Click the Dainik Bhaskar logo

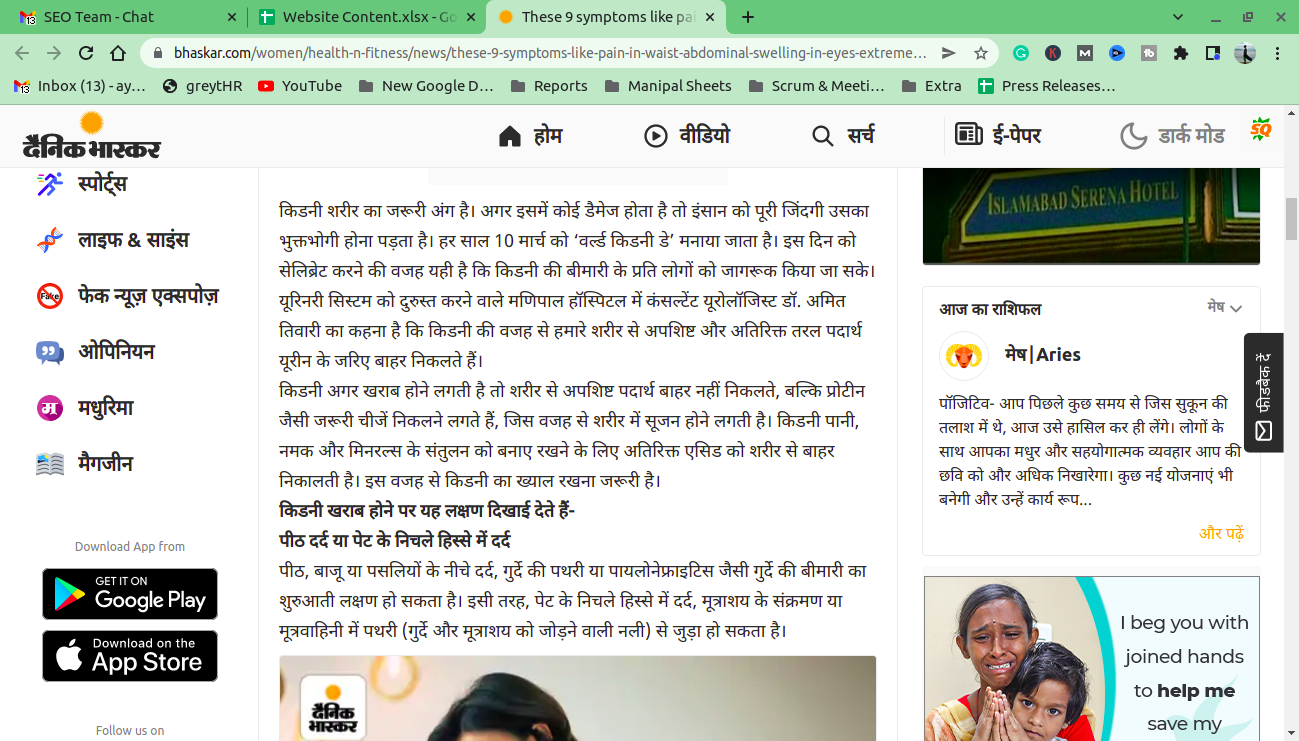91,136
